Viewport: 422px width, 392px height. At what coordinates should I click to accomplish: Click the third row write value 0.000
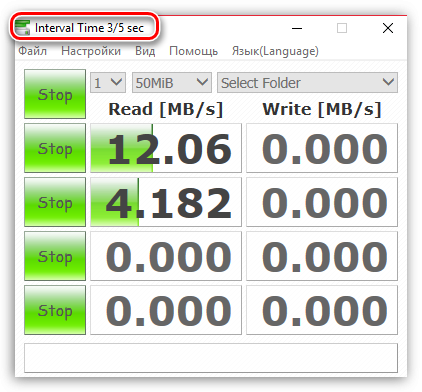pos(322,256)
